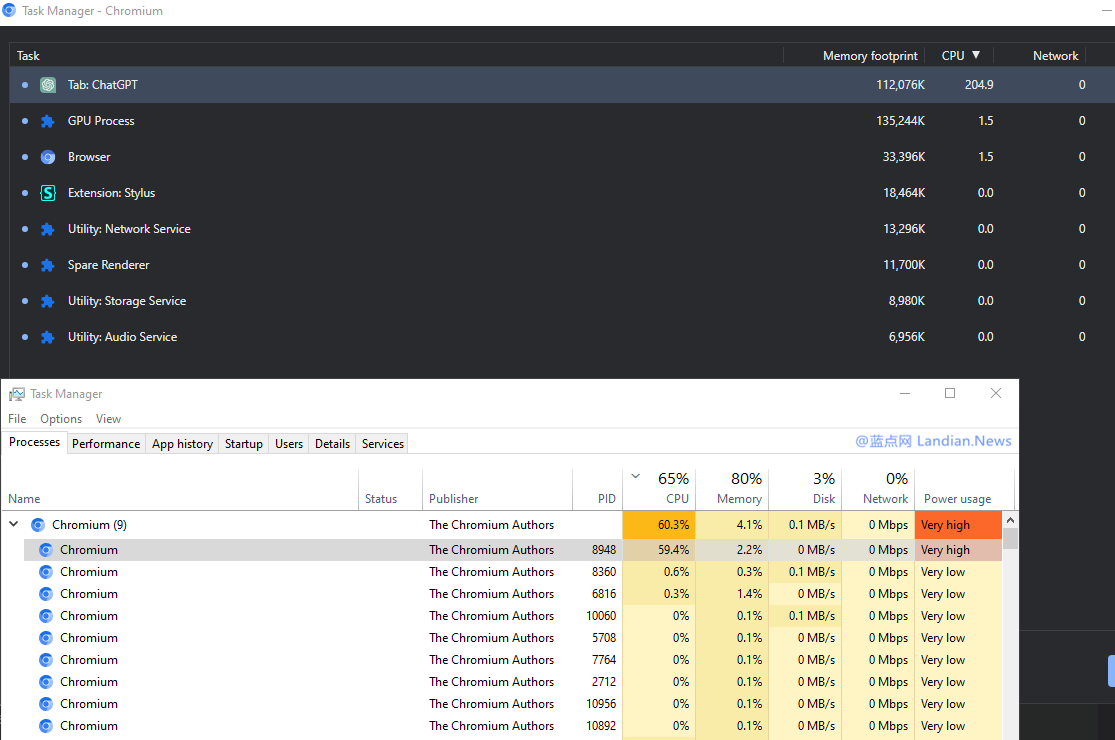Select the Extension: Stylus task row
Viewport: 1115px width, 740px height.
pos(562,193)
